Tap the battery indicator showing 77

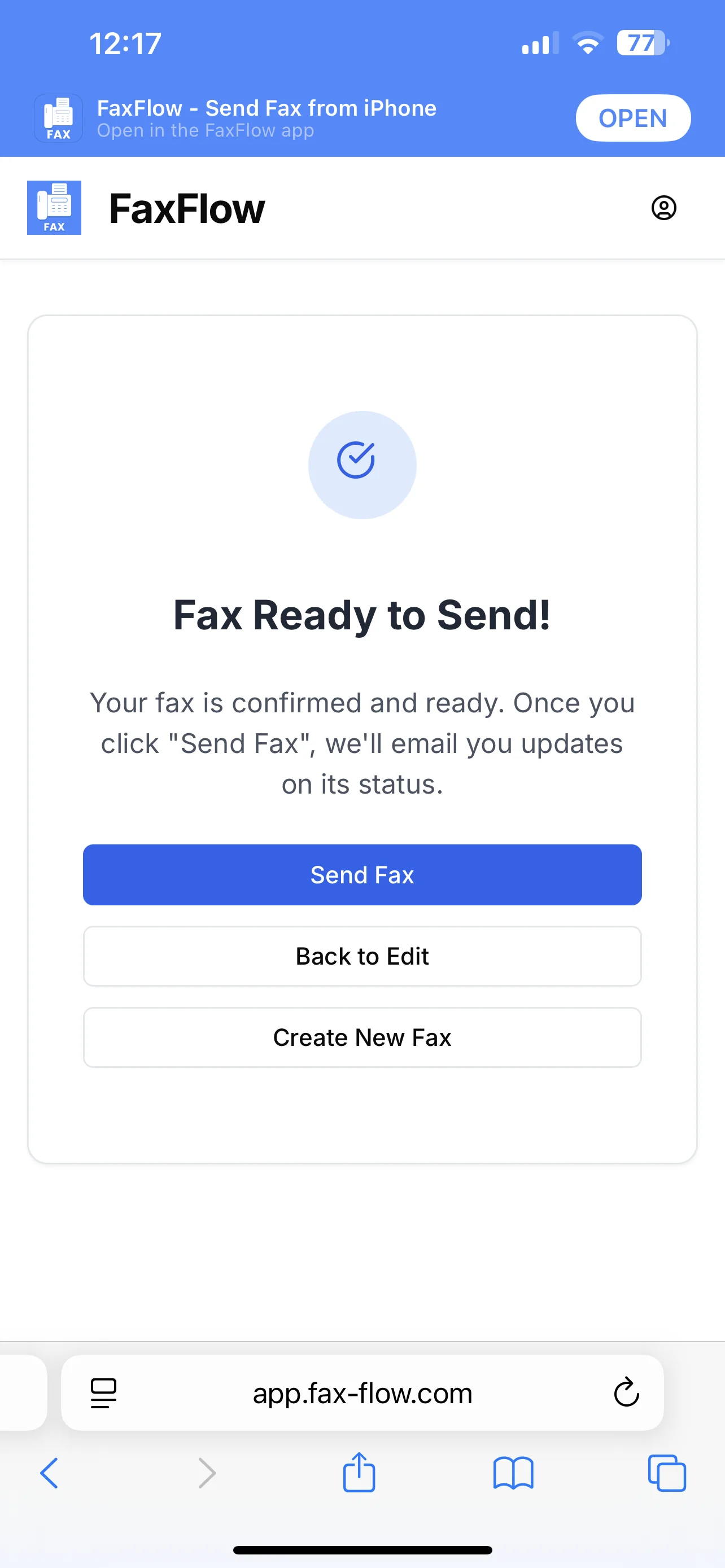point(640,42)
